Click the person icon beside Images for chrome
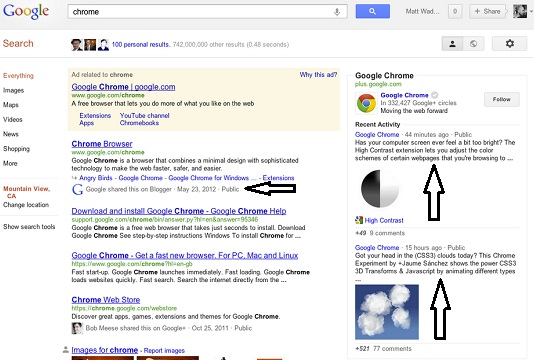 point(66,350)
